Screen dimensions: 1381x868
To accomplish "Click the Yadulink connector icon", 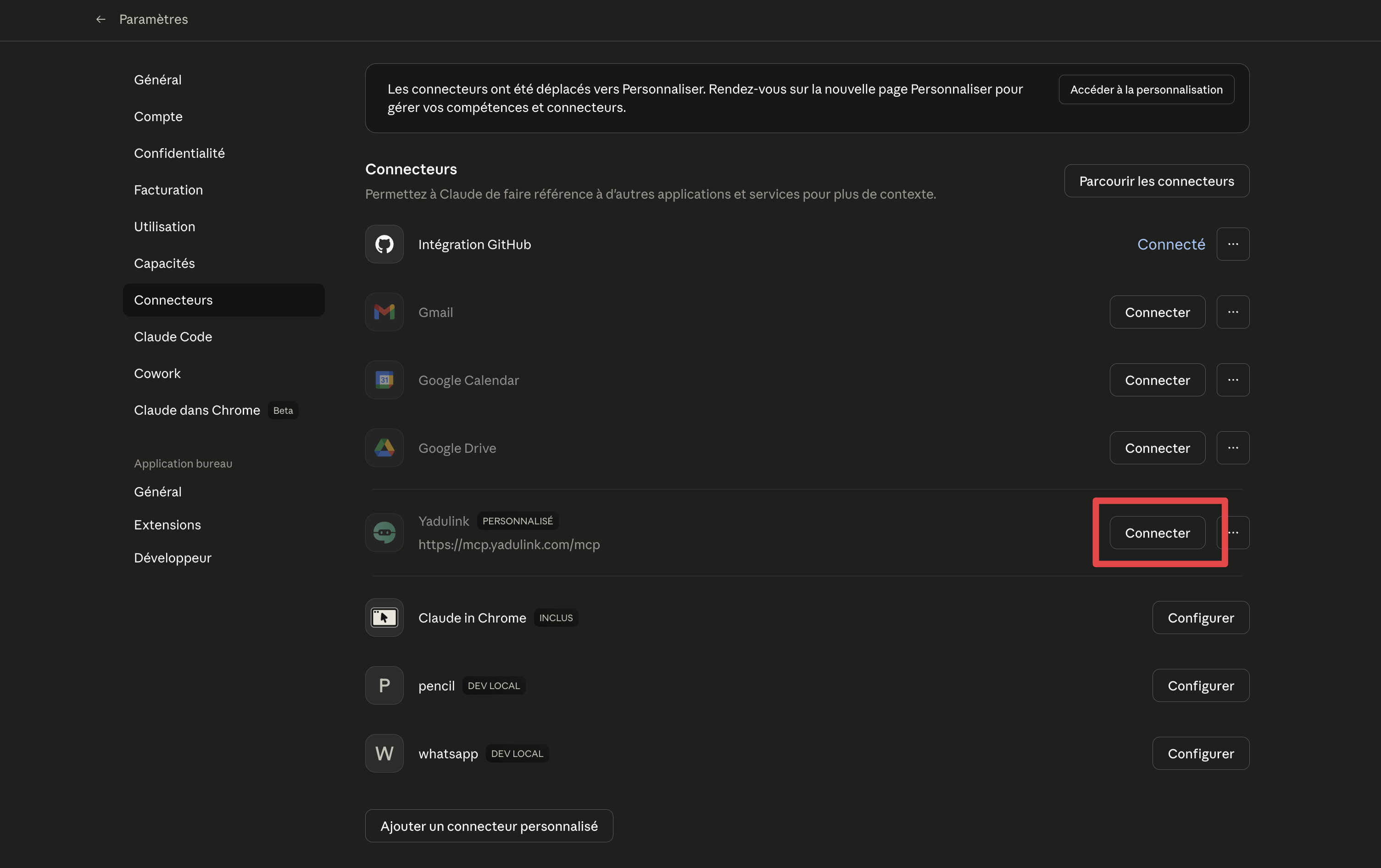I will pyautogui.click(x=384, y=533).
